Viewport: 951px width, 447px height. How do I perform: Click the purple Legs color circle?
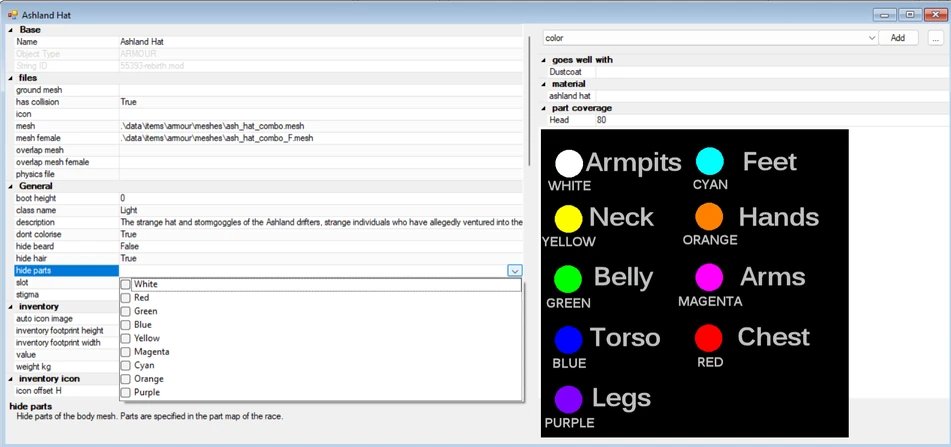[x=568, y=400]
